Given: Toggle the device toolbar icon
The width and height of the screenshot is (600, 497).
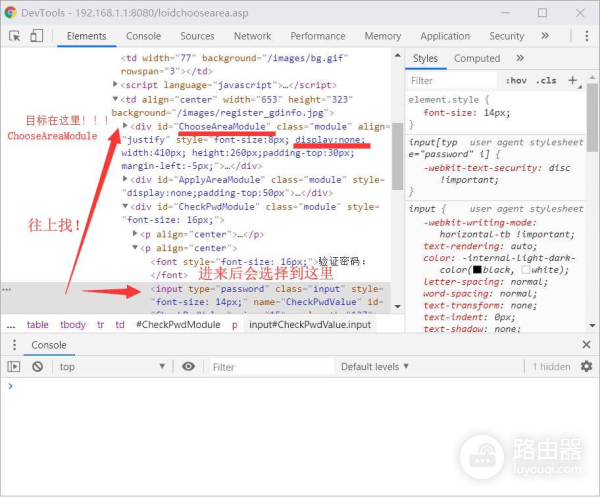Looking at the screenshot, I should coord(36,36).
